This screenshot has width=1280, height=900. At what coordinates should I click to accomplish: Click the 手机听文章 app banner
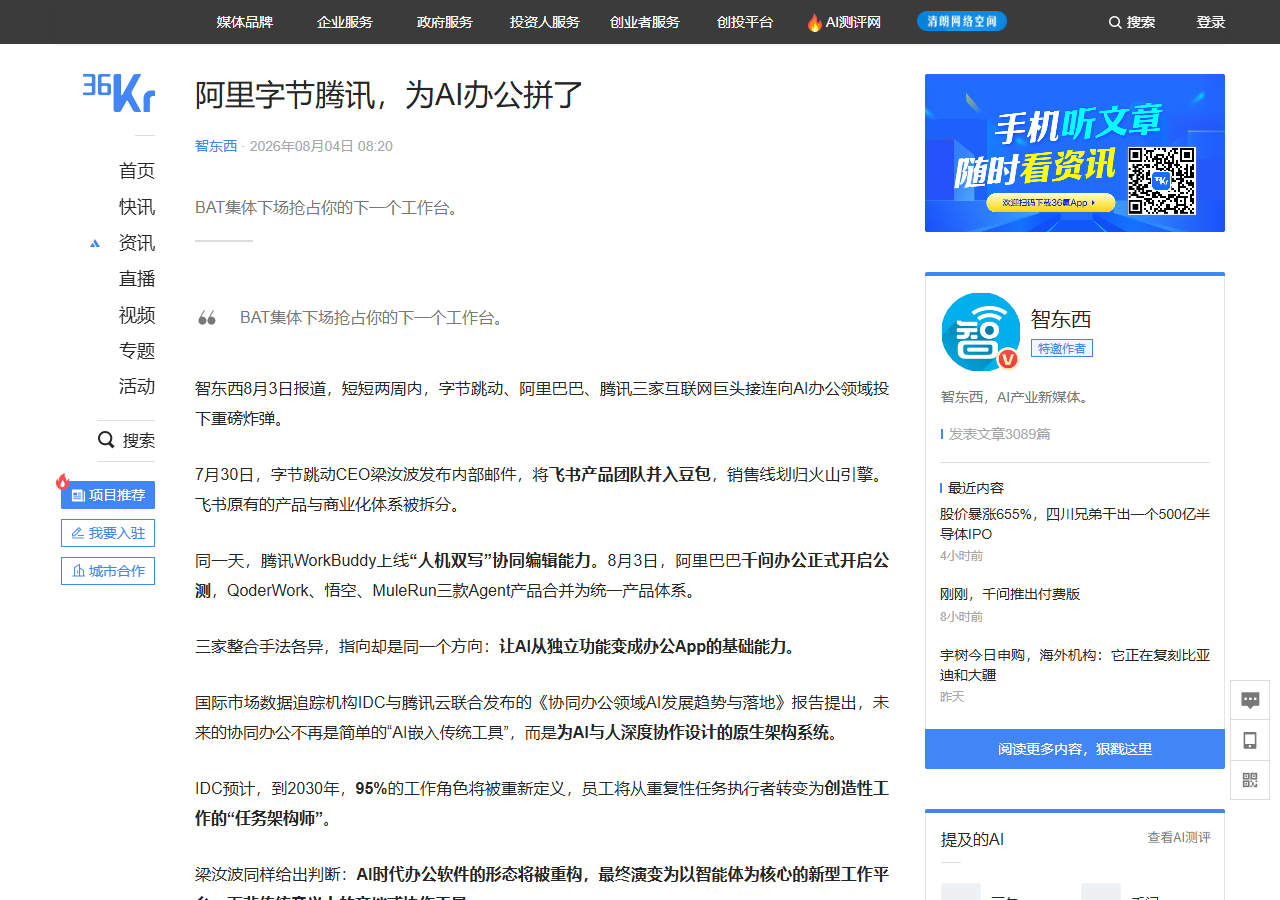(1075, 153)
